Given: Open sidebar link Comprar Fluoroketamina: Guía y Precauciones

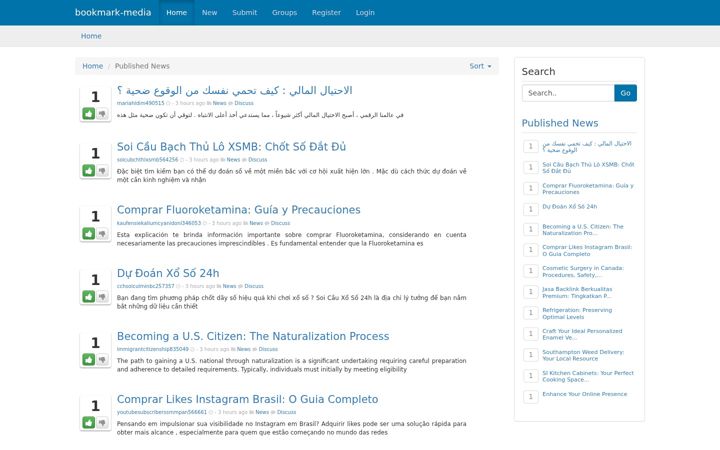Looking at the screenshot, I should tap(588, 189).
